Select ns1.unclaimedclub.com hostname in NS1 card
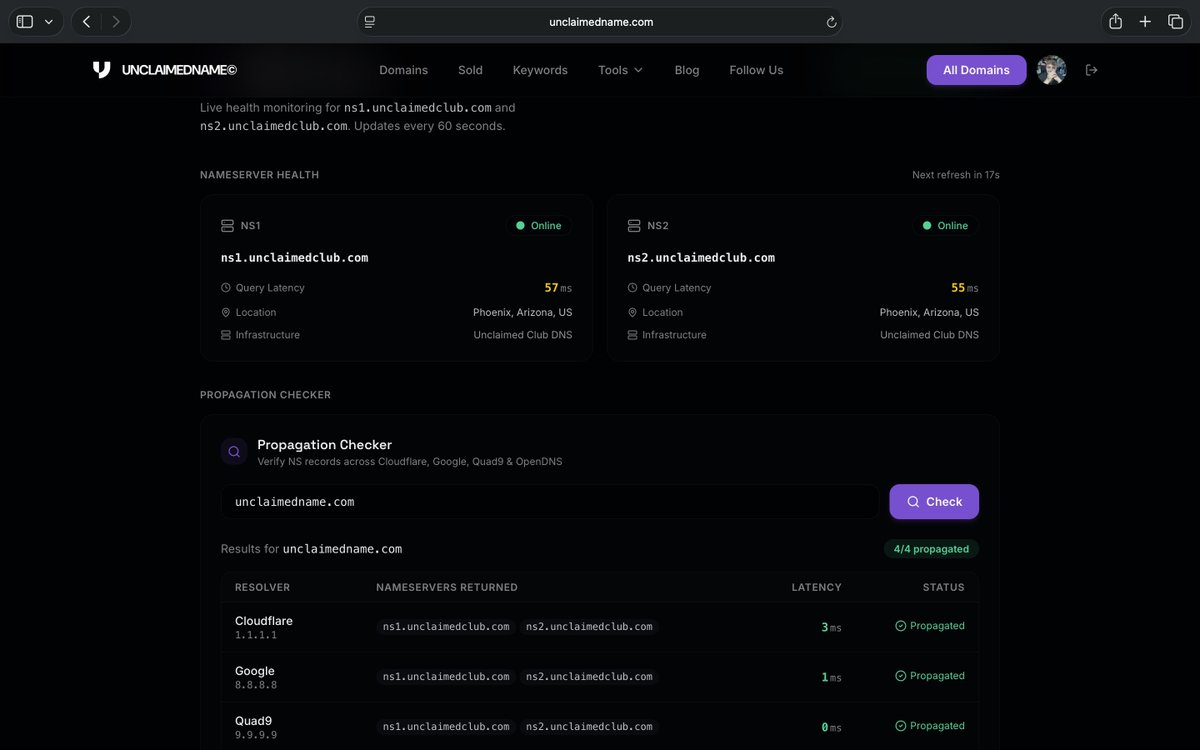The width and height of the screenshot is (1200, 750). 294,258
